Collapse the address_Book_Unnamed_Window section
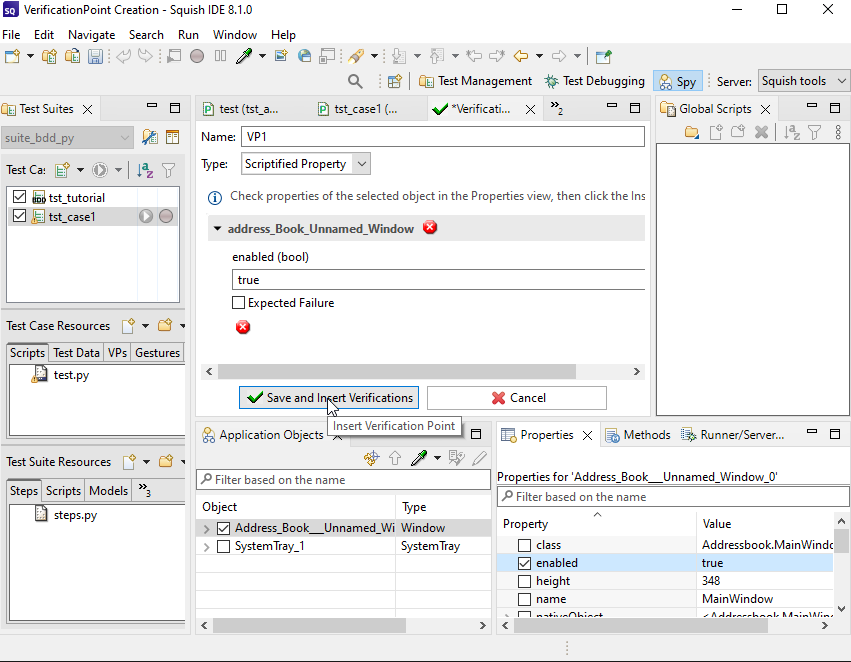This screenshot has height=662, width=851. coord(217,229)
